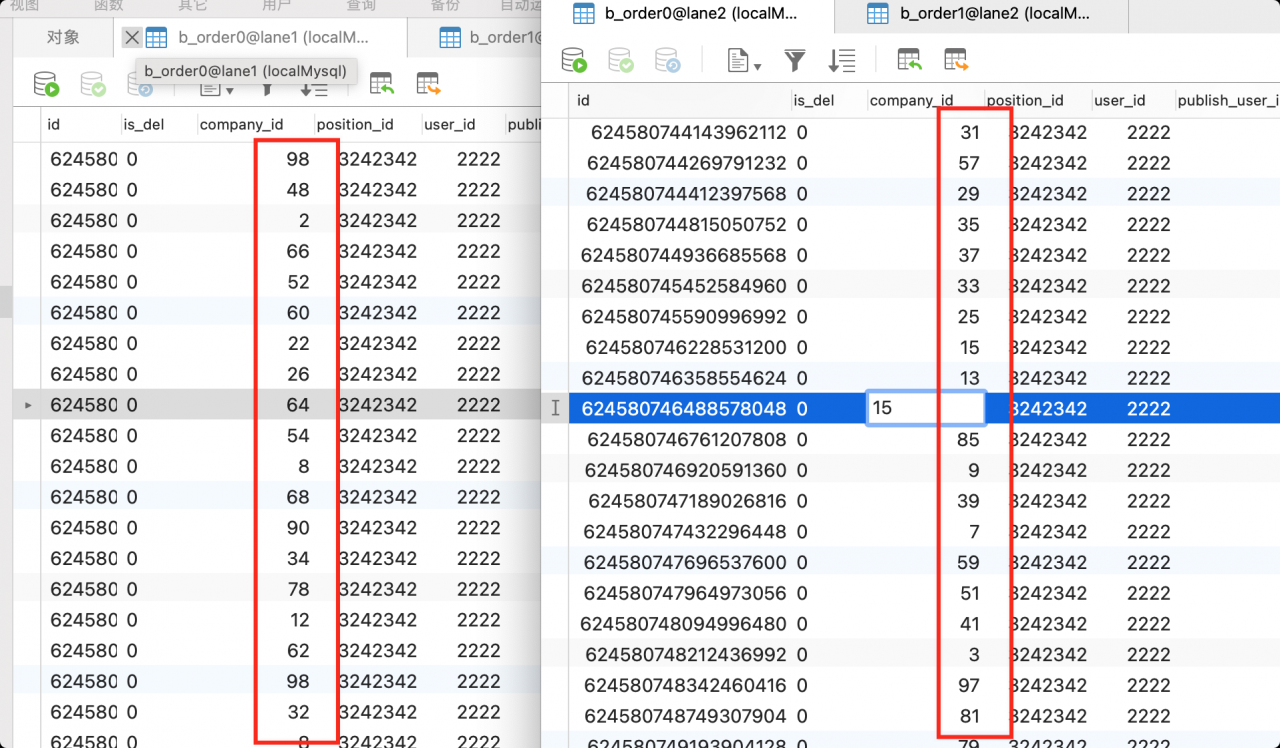Click the Rollback icon in lane2 toolbar
Viewport: 1280px width, 748px height.
[x=668, y=61]
